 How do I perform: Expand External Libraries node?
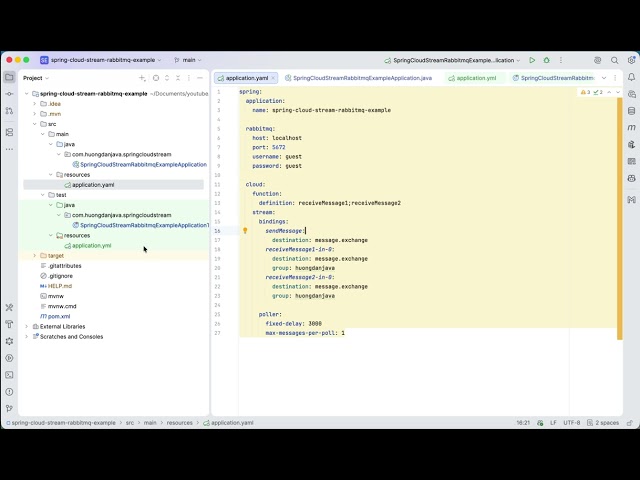27,327
